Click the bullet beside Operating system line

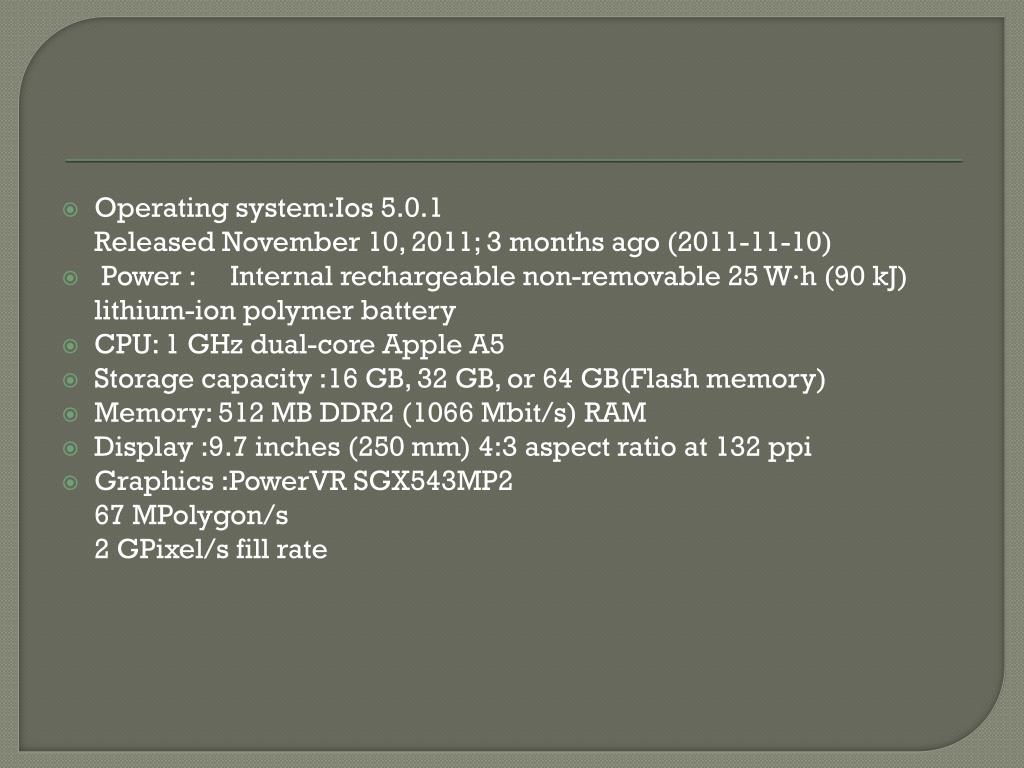tap(71, 210)
